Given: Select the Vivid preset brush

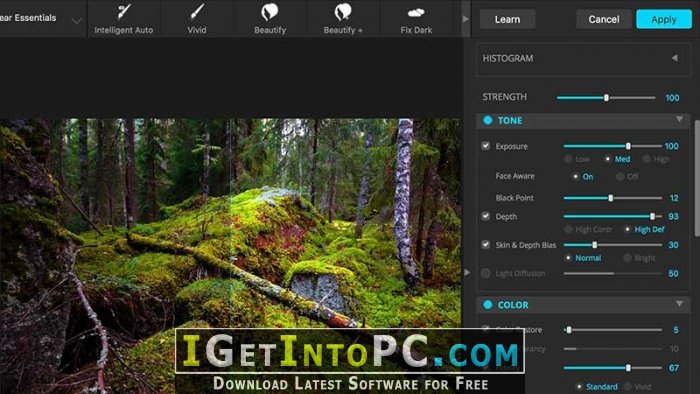Looking at the screenshot, I should (x=196, y=19).
